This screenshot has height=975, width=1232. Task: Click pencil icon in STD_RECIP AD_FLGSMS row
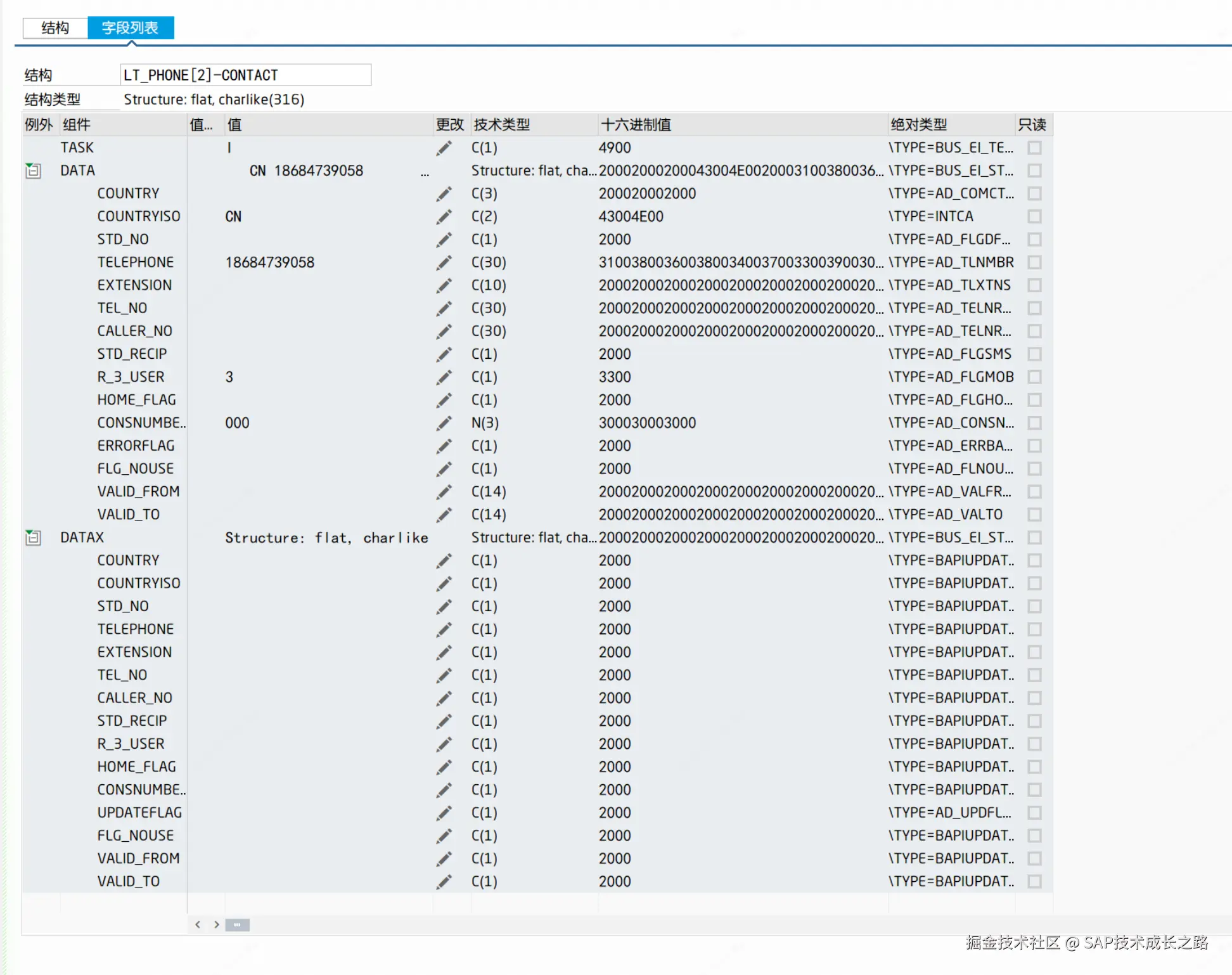pos(444,354)
